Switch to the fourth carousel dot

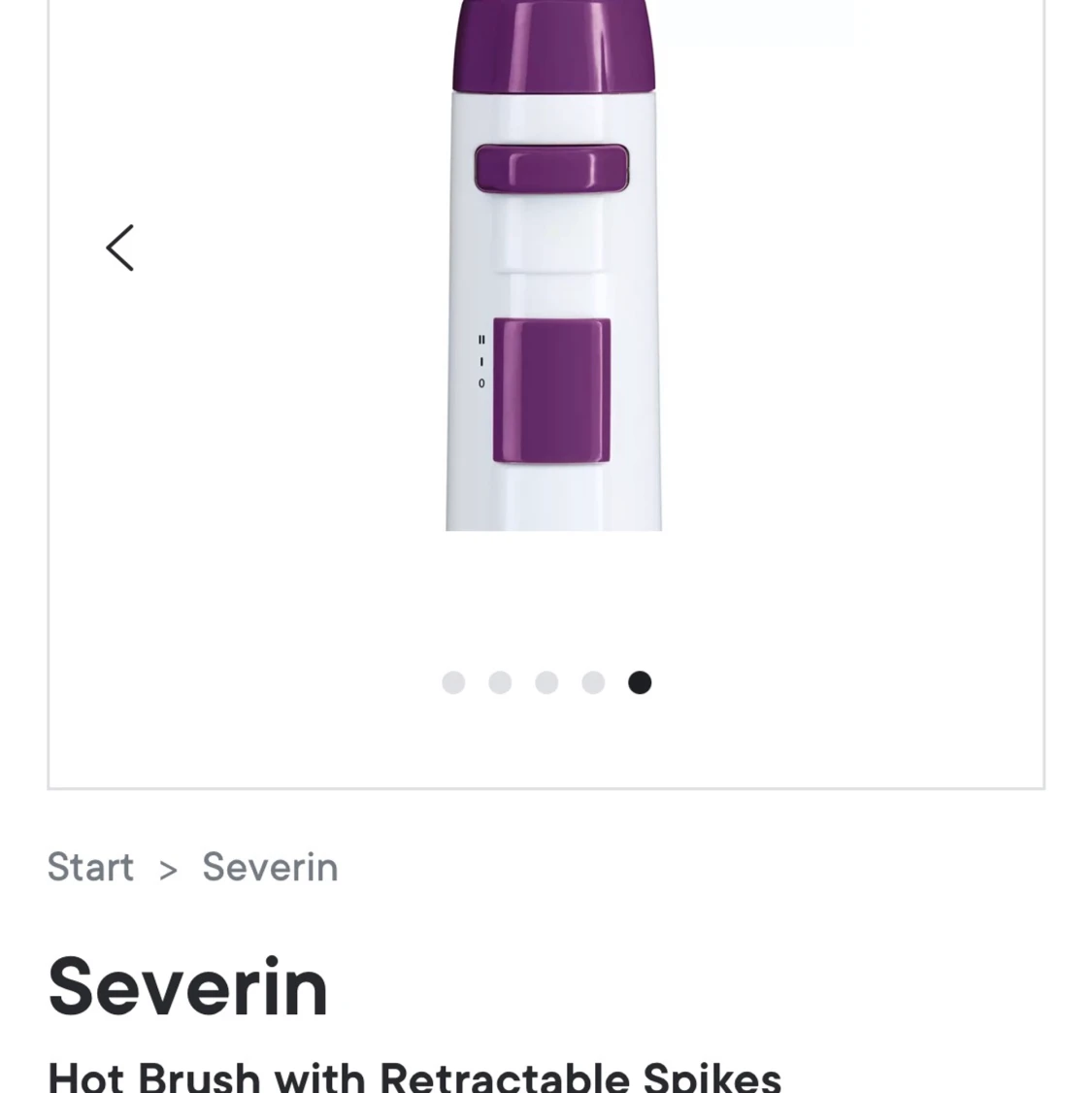(593, 682)
